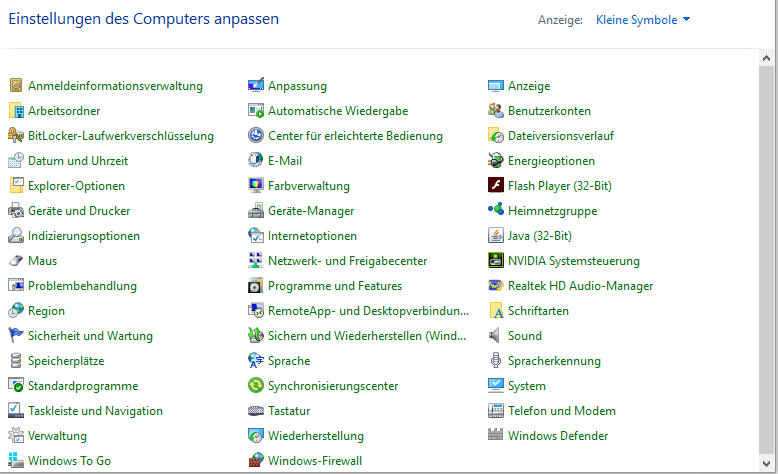This screenshot has width=778, height=474.
Task: Open Indizierungsoptionen link
Action: pos(84,236)
